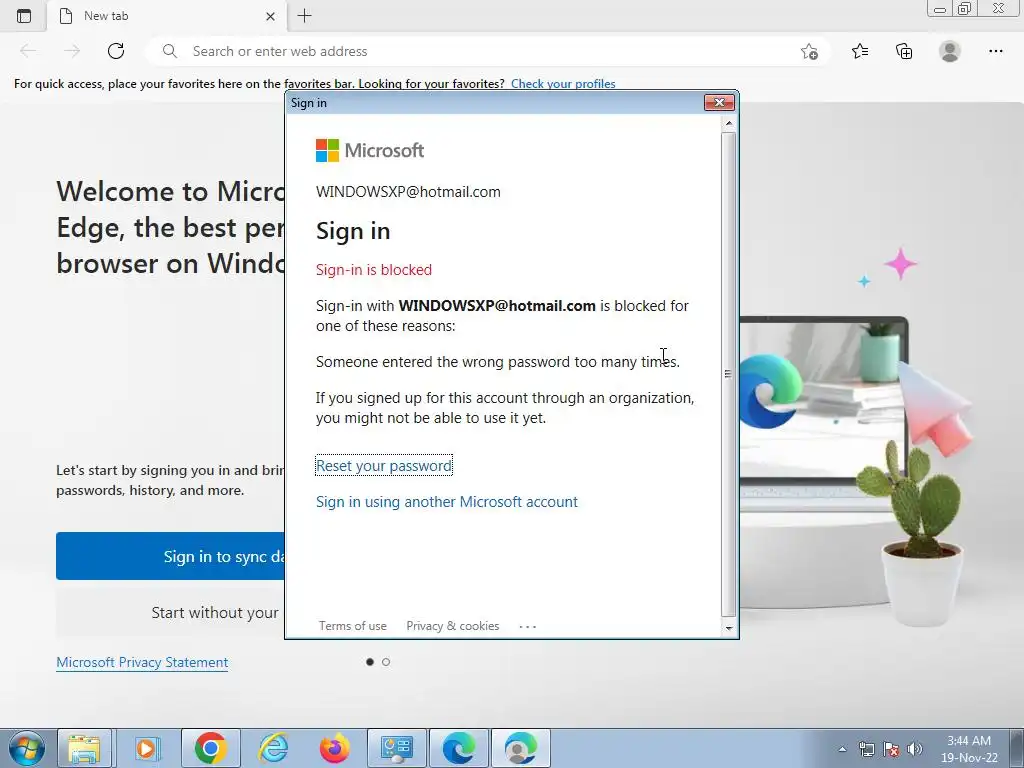Refresh the page with the reload icon

click(x=116, y=51)
